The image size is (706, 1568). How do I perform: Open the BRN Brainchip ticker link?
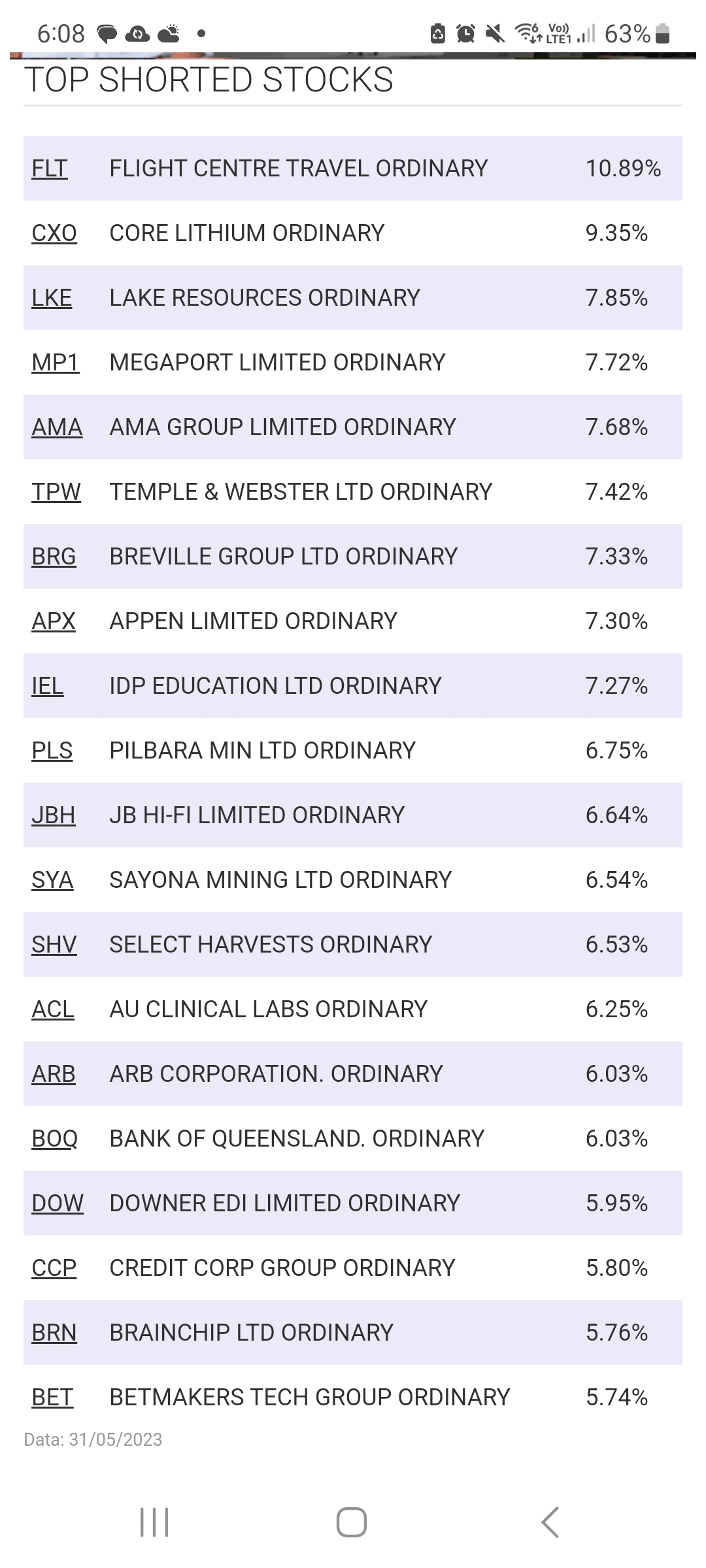[x=54, y=1333]
